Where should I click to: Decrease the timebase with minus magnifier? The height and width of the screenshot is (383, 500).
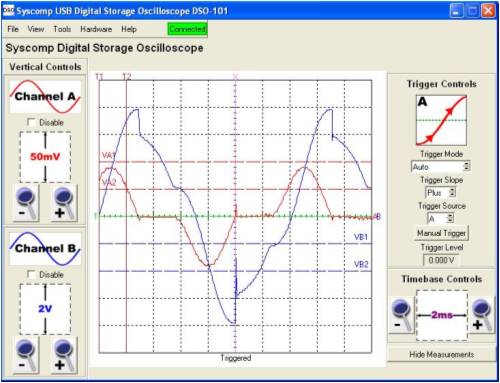[x=402, y=315]
